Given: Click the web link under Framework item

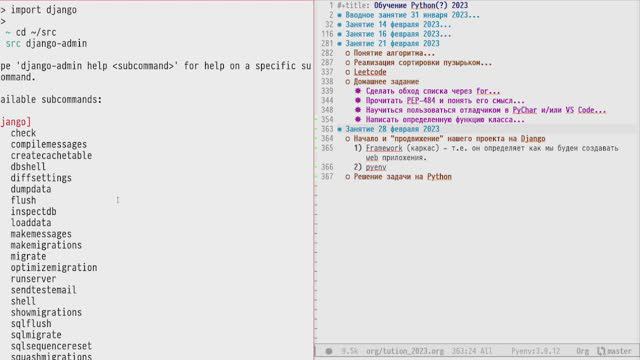Looking at the screenshot, I should [x=372, y=158].
